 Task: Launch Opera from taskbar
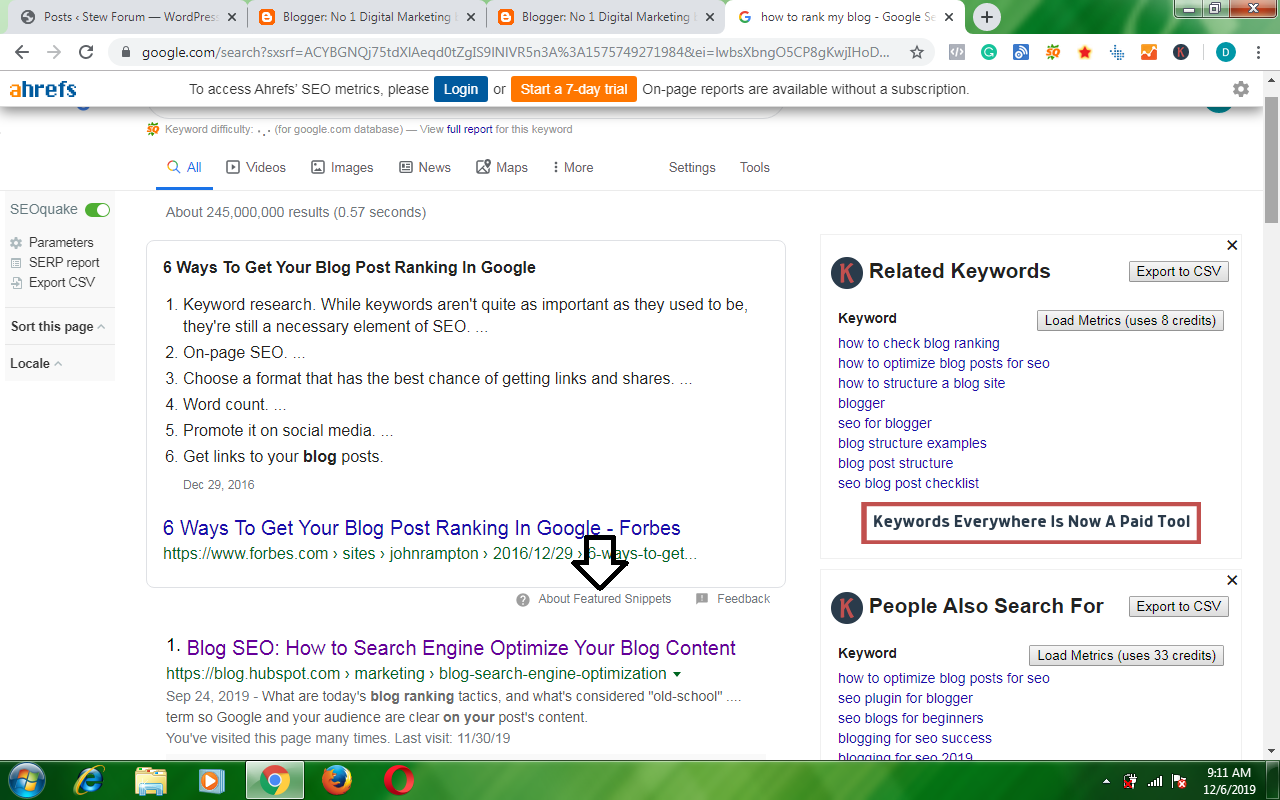398,779
